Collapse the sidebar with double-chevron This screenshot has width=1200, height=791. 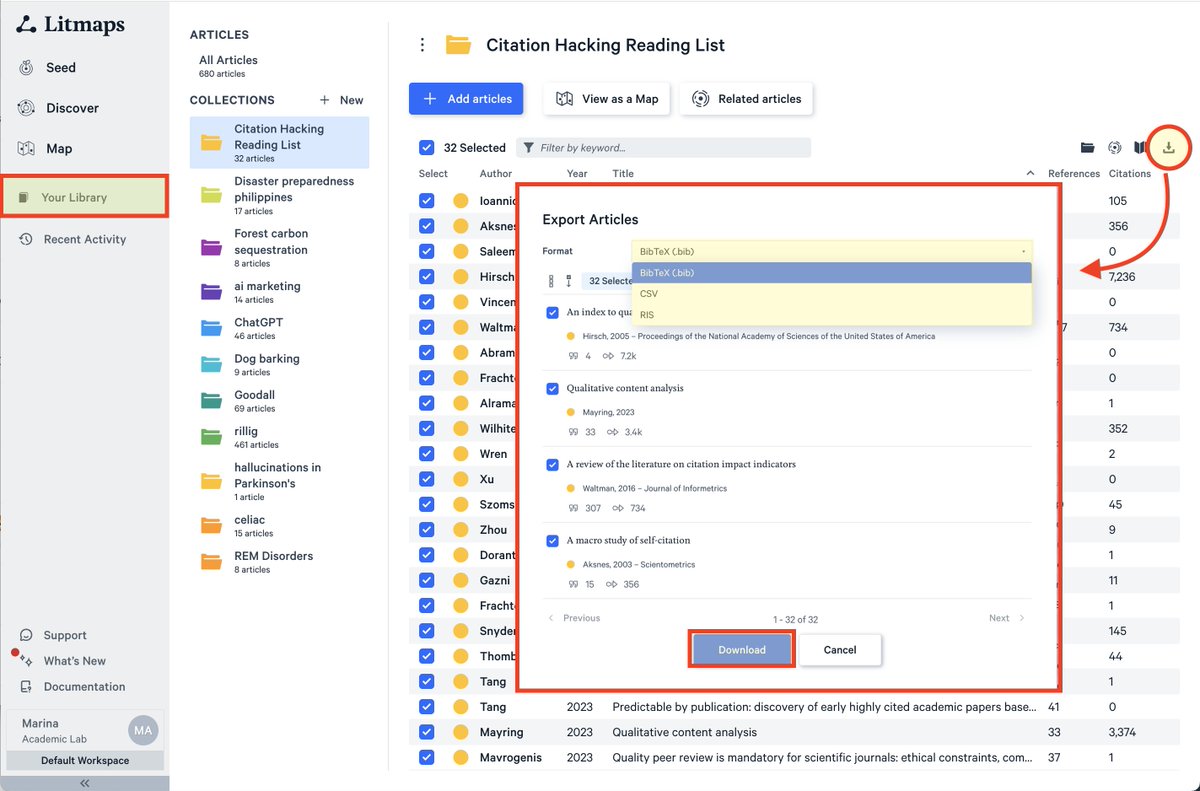click(x=85, y=784)
